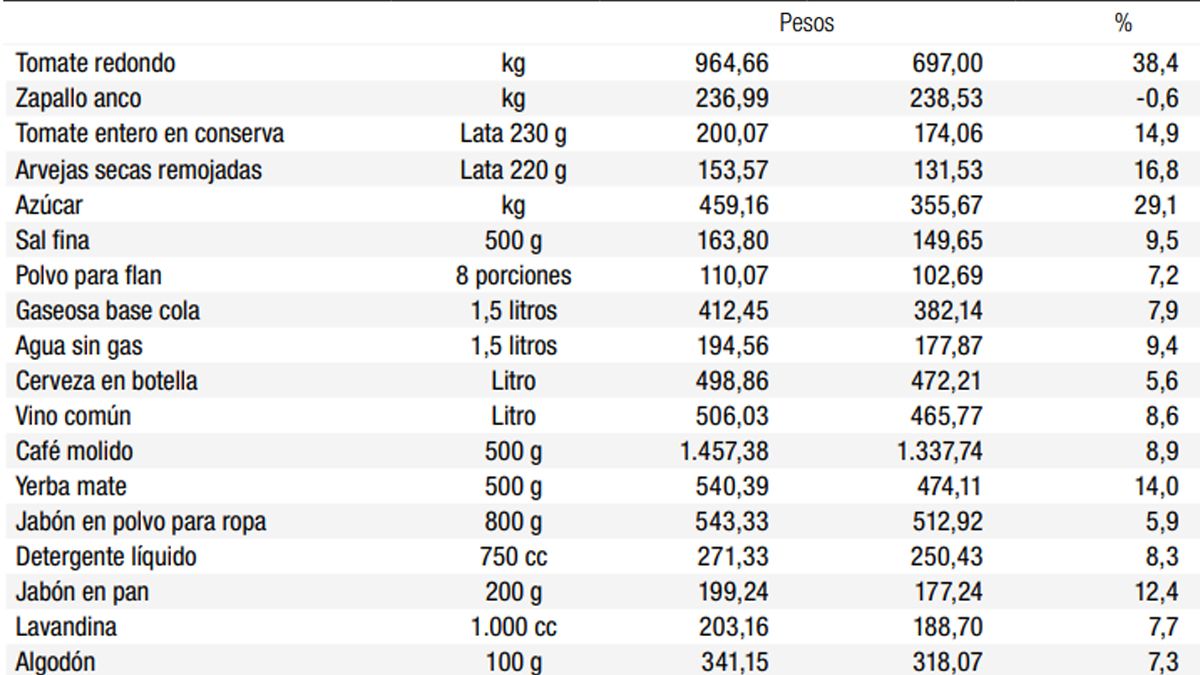This screenshot has height=675, width=1200.
Task: Click the 'Lata 230 g' unit cell
Action: 513,134
